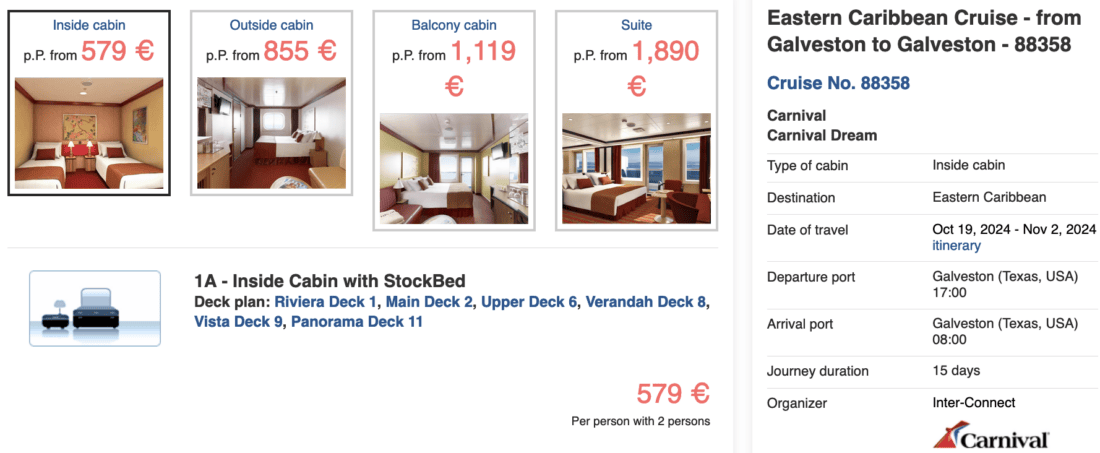Click the itinerary link

pos(956,246)
